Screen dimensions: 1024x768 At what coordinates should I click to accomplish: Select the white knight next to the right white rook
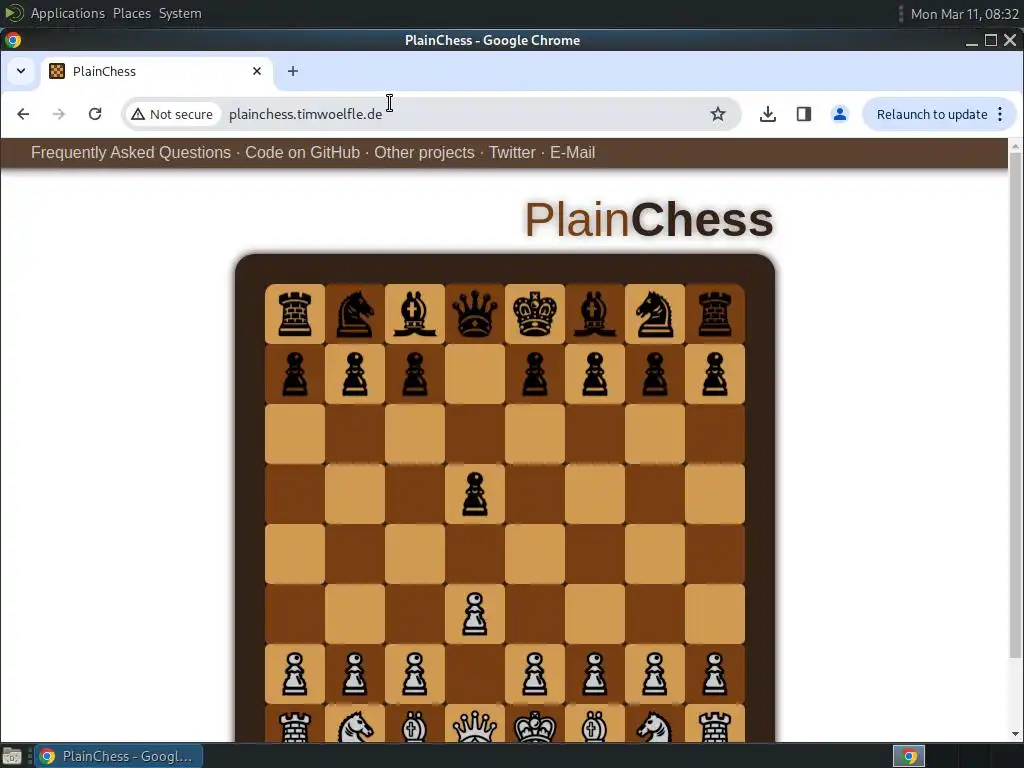pyautogui.click(x=655, y=726)
